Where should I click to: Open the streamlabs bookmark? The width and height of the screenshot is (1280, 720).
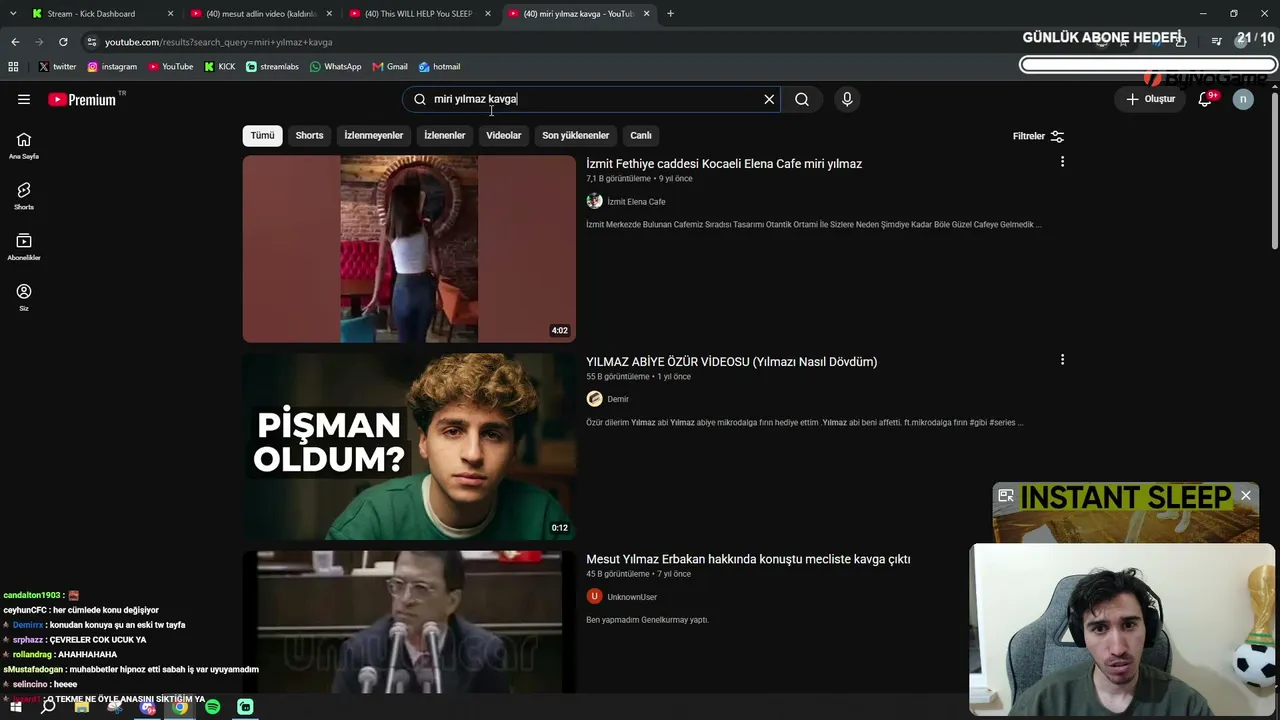click(272, 67)
